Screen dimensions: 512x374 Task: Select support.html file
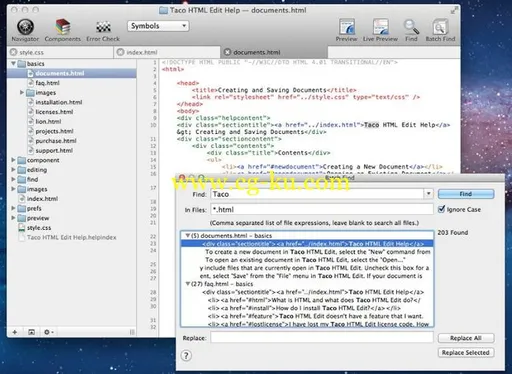[x=54, y=150]
